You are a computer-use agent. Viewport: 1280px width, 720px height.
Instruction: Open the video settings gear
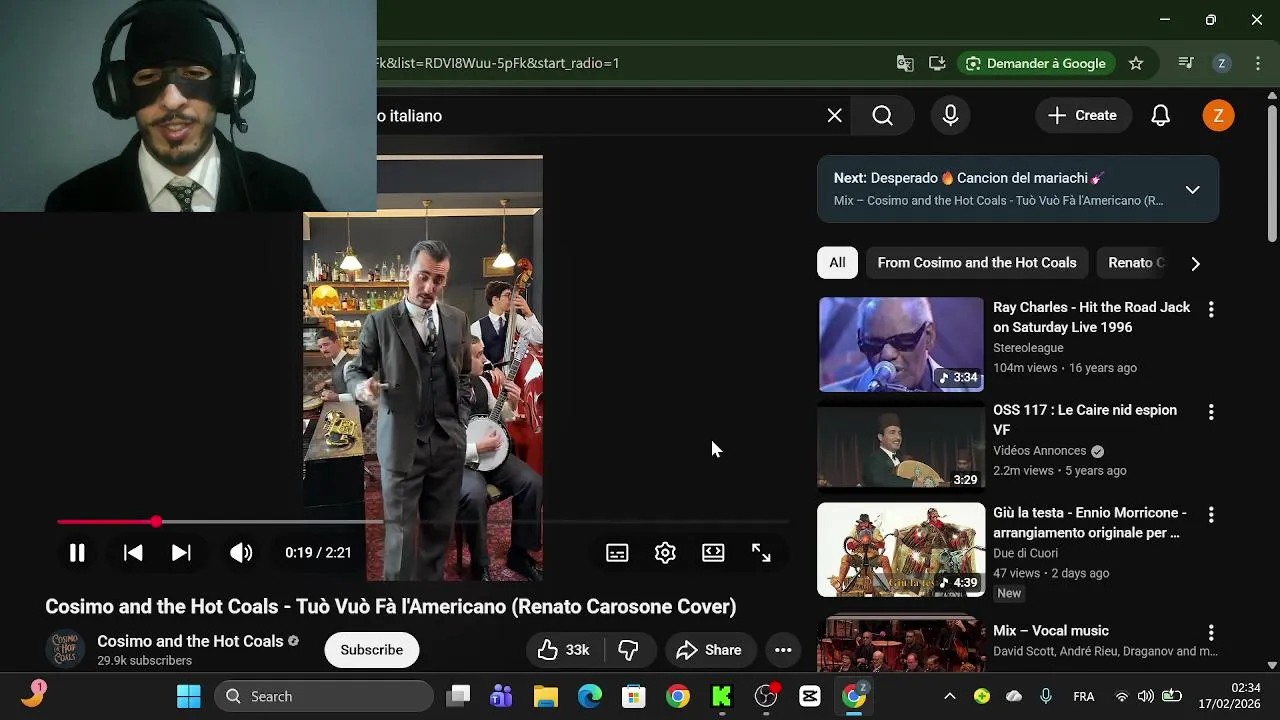tap(665, 553)
